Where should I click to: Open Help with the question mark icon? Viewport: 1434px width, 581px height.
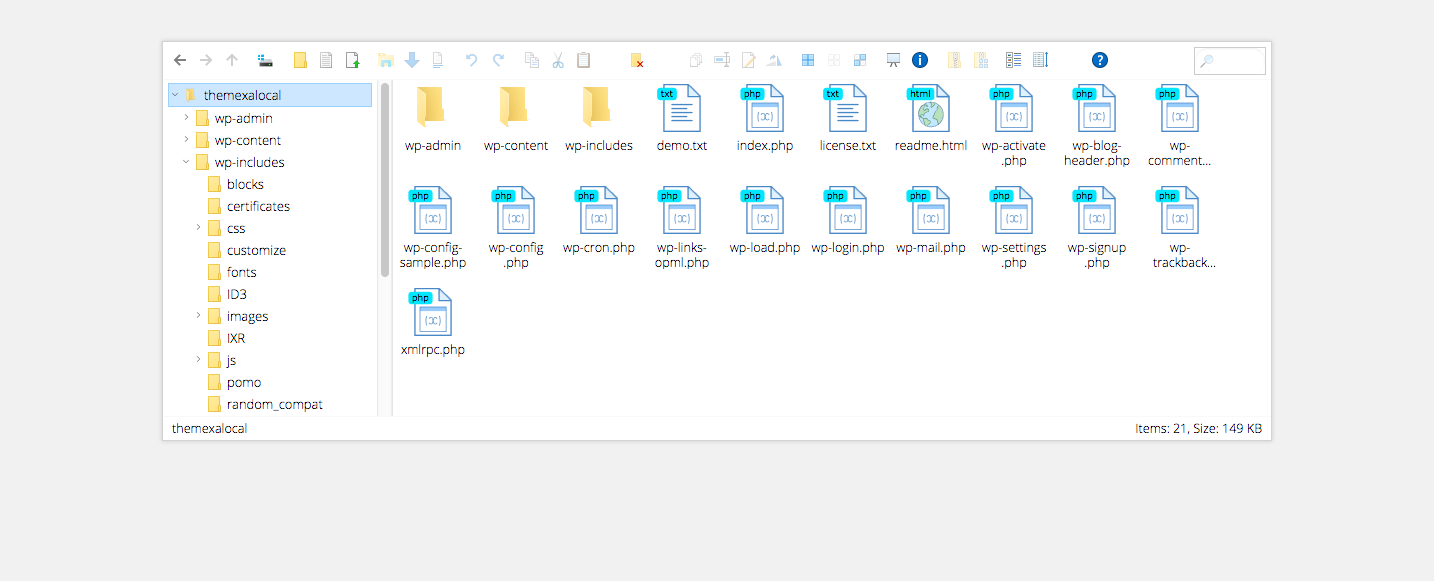tap(1100, 60)
